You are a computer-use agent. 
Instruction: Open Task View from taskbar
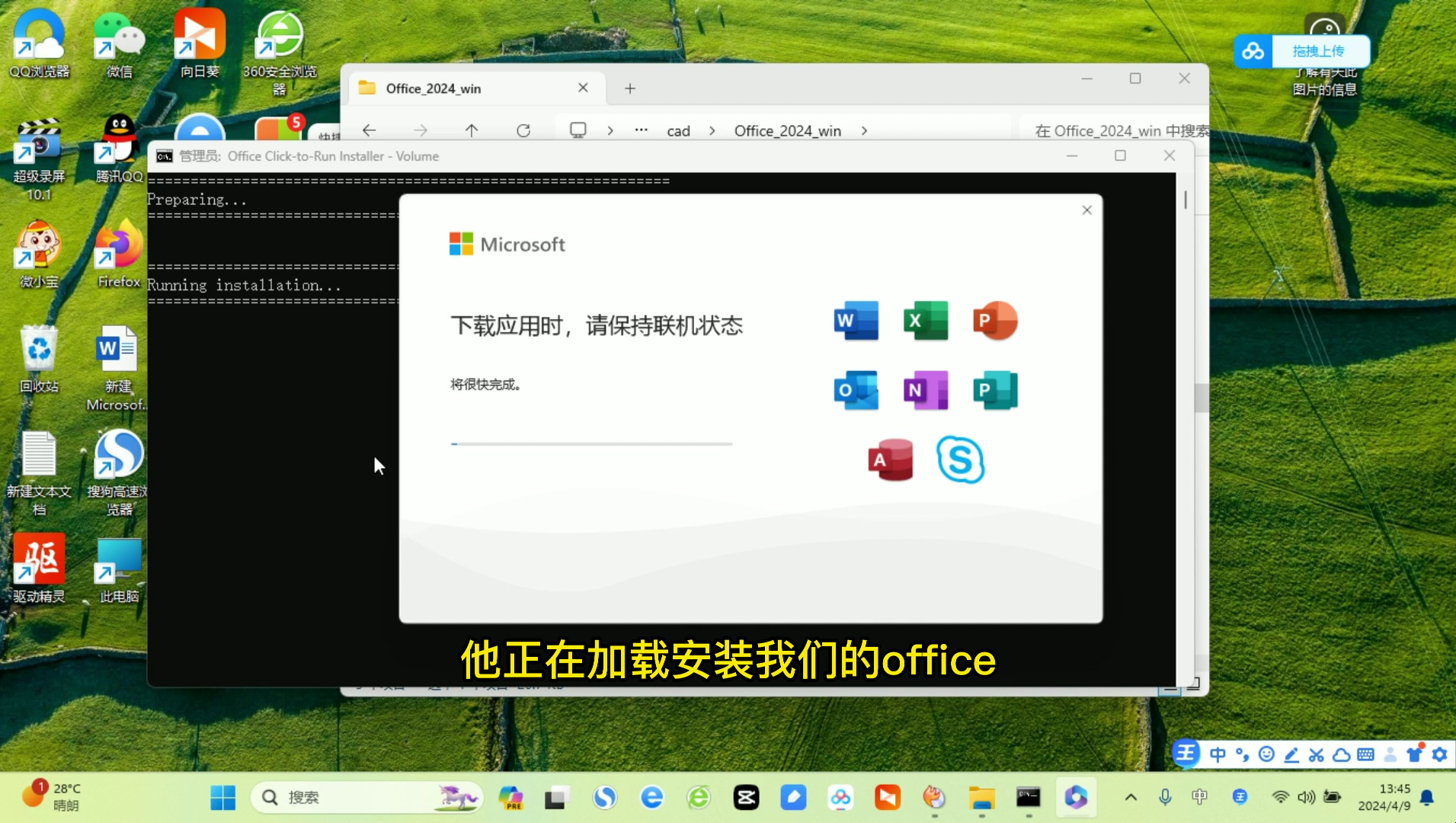coord(557,798)
